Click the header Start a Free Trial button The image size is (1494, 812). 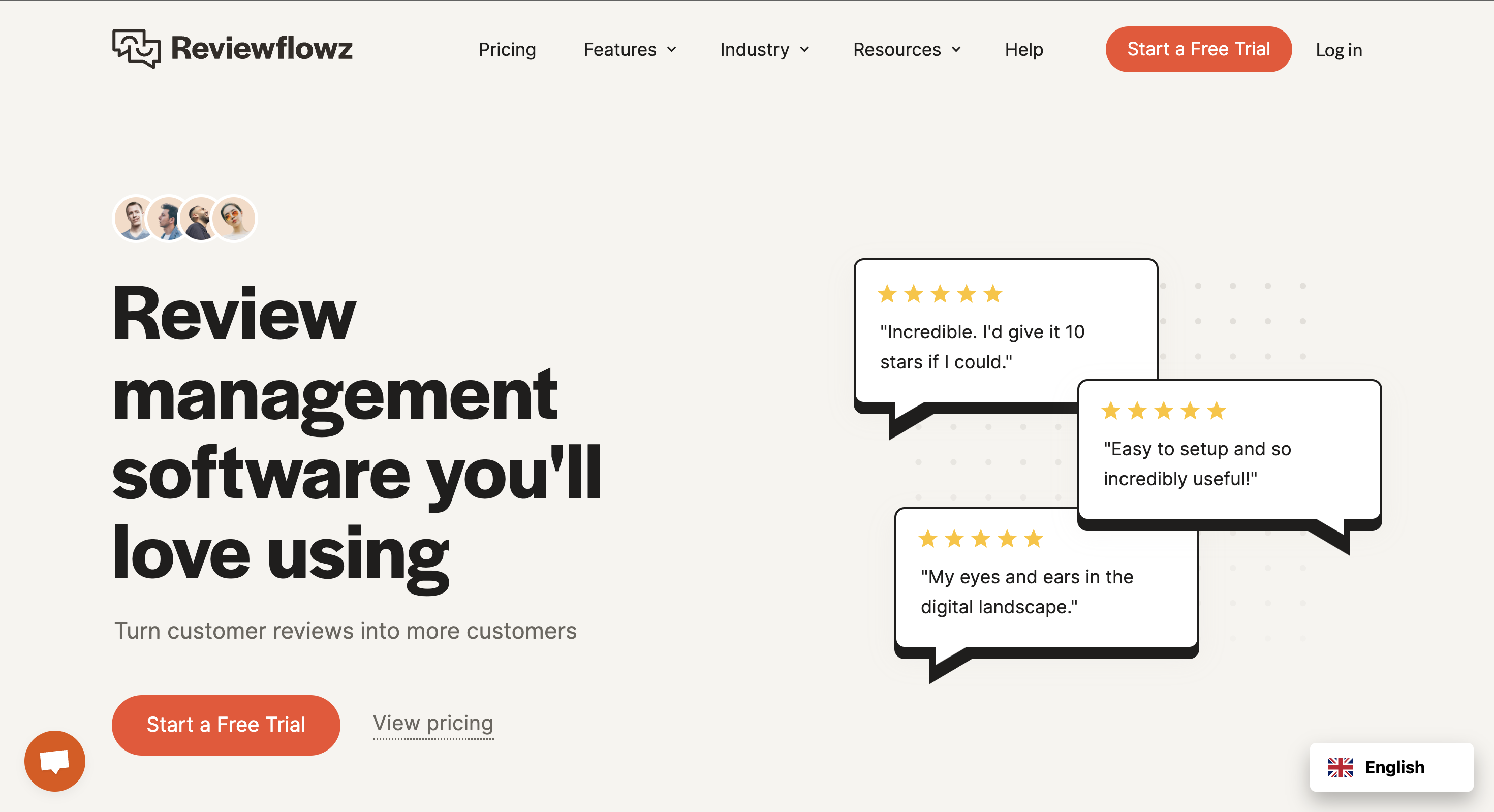(x=1198, y=49)
